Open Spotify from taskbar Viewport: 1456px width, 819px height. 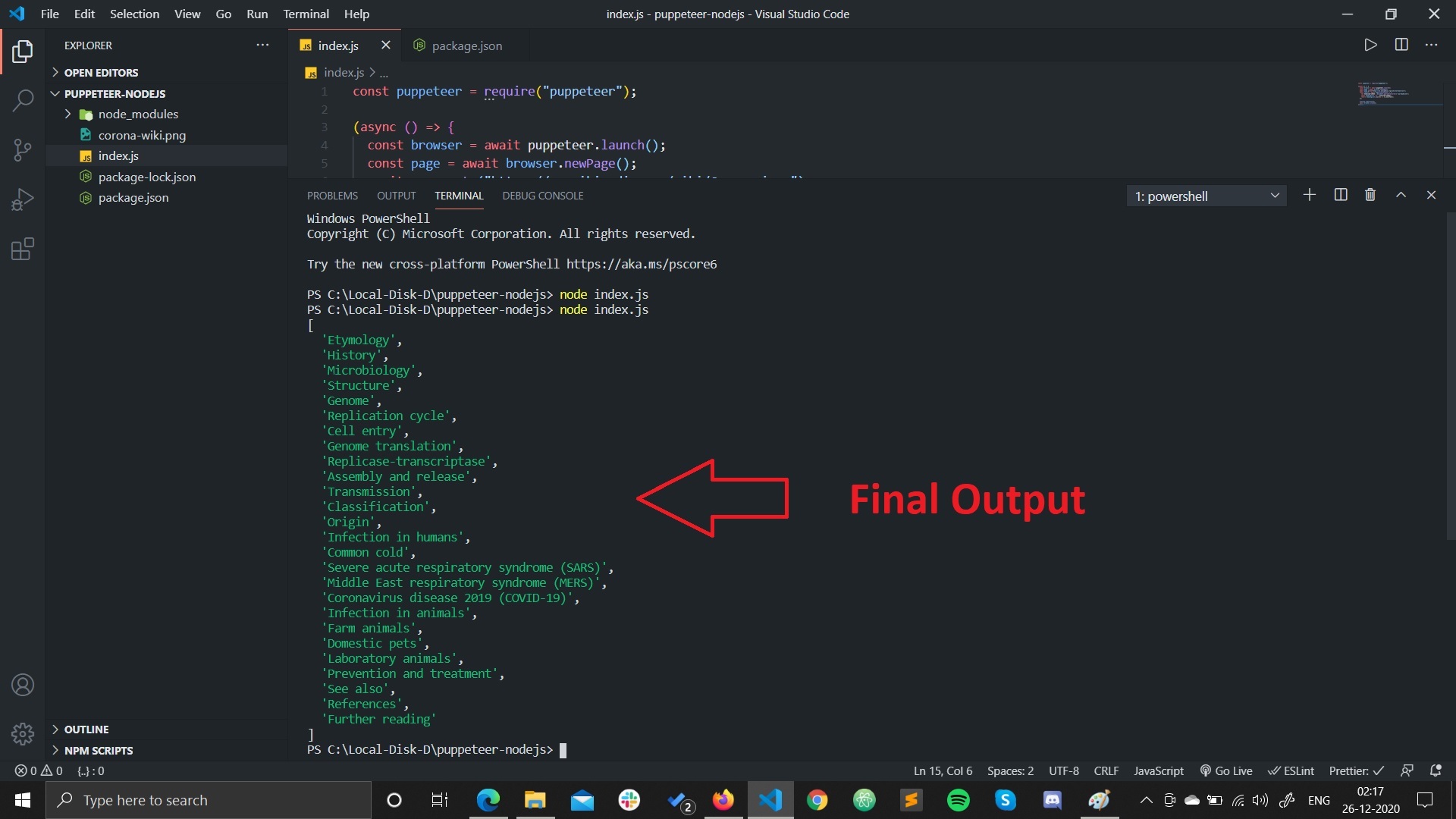point(959,800)
